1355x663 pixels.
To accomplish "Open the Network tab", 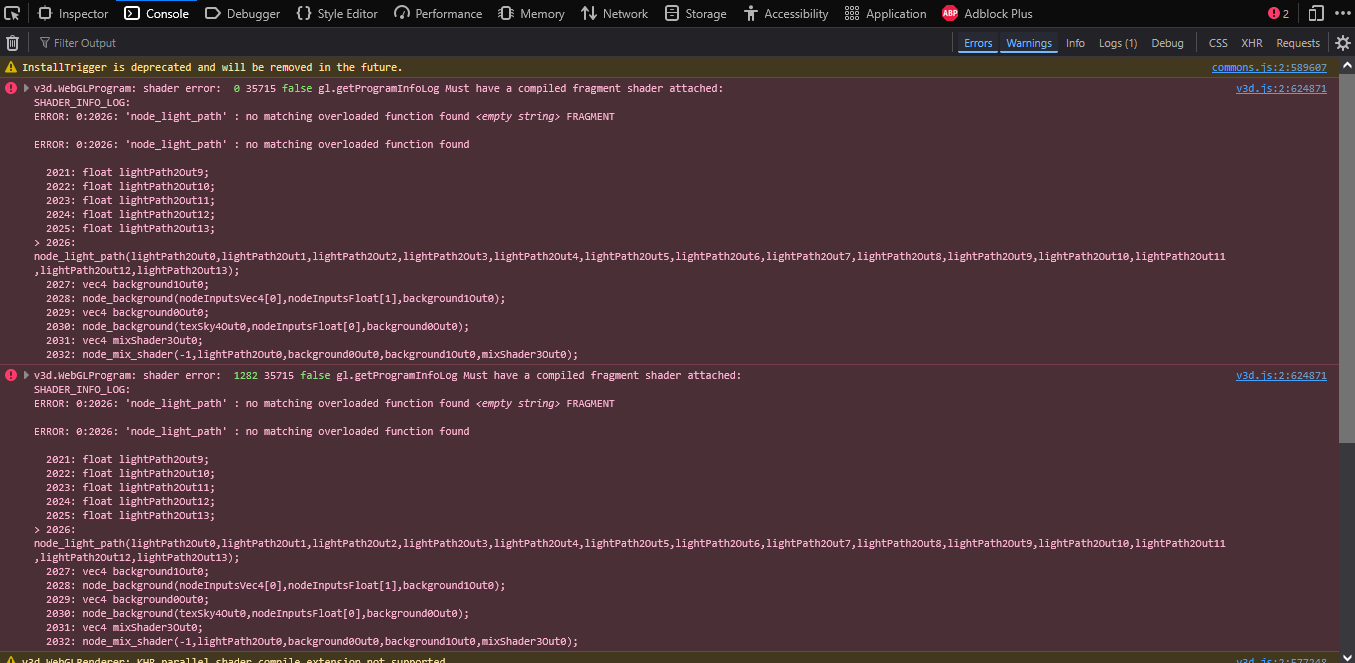I will (x=615, y=14).
